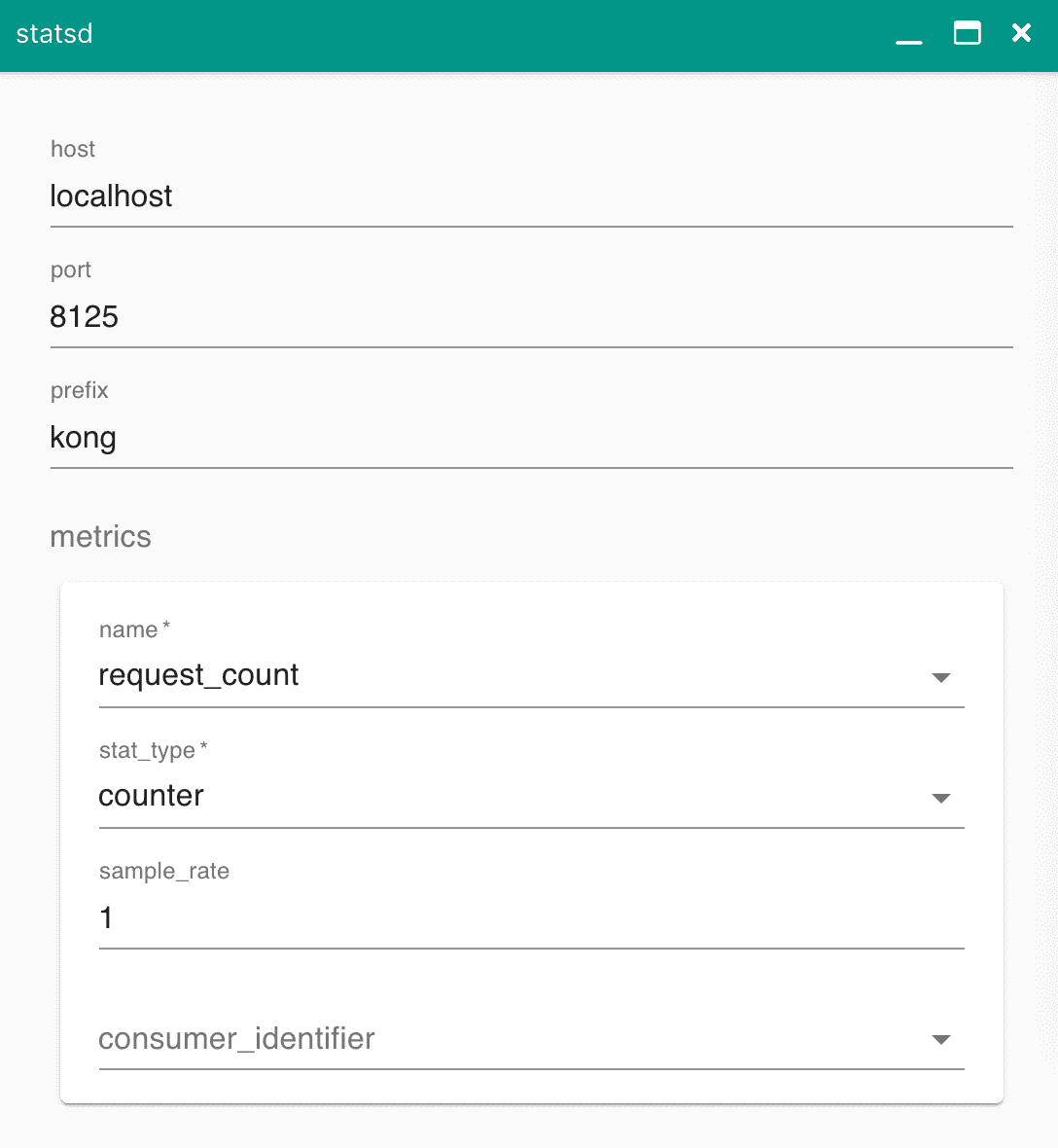This screenshot has width=1058, height=1148.
Task: Click the arrow icon beside consumer_identifier
Action: point(941,1040)
